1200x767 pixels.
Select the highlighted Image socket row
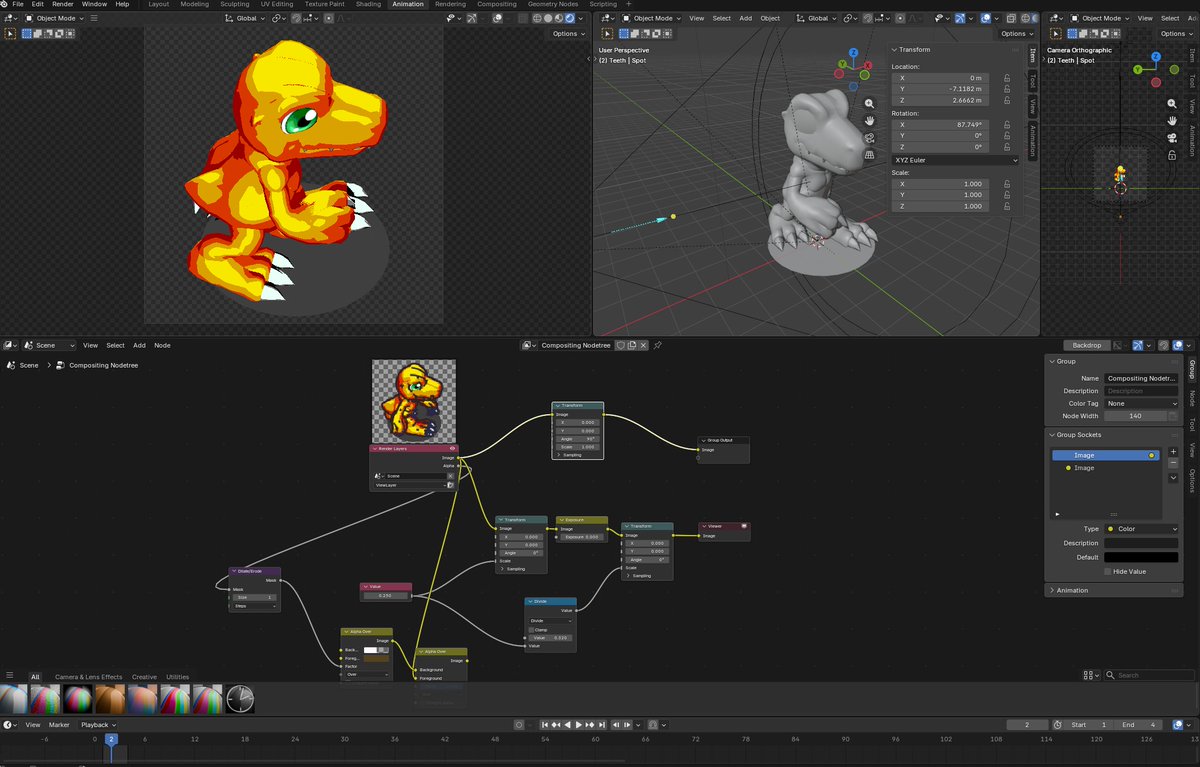[x=1106, y=455]
